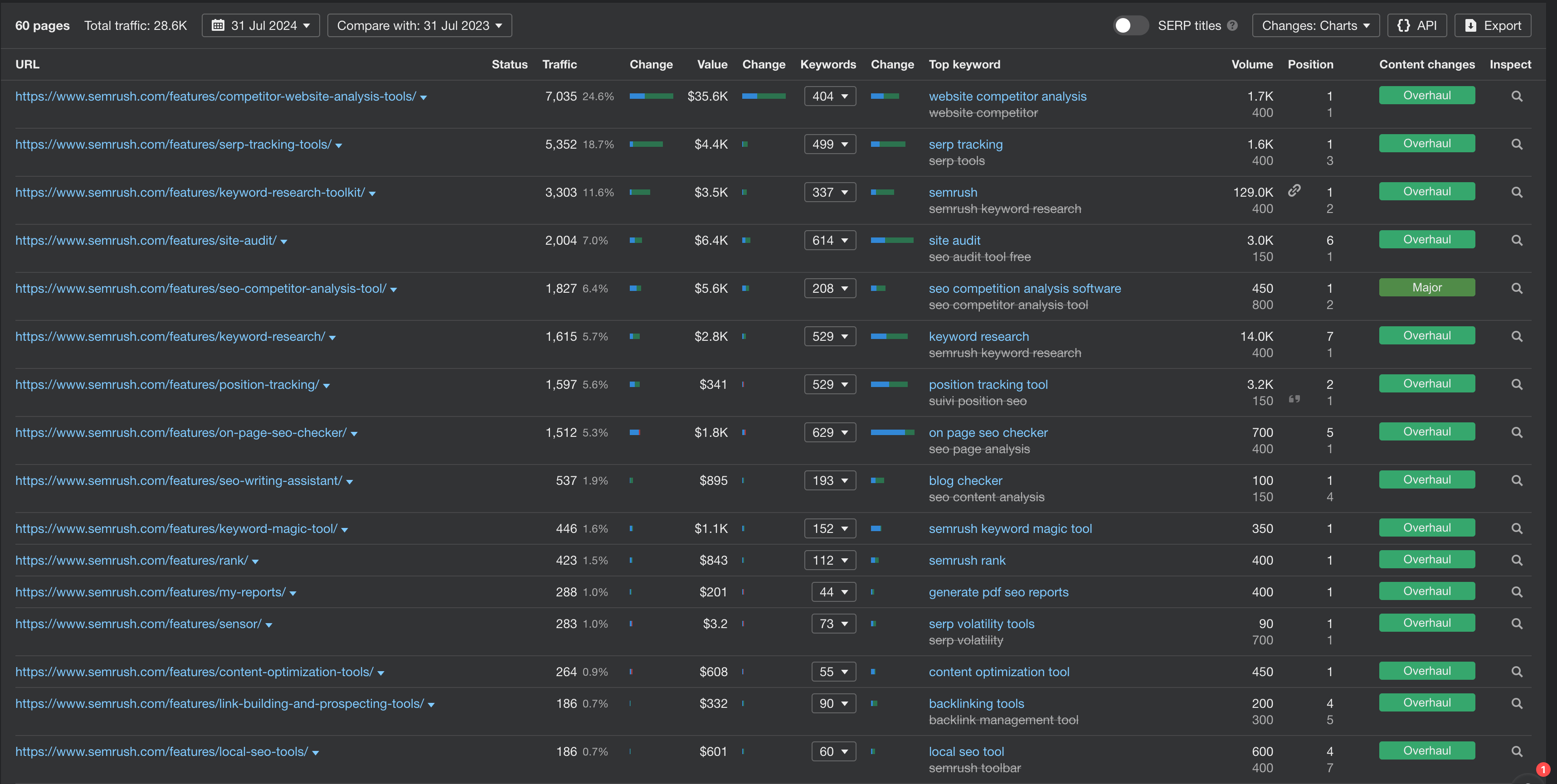The width and height of the screenshot is (1557, 784).
Task: Click calendar icon in date picker
Action: pyautogui.click(x=218, y=25)
